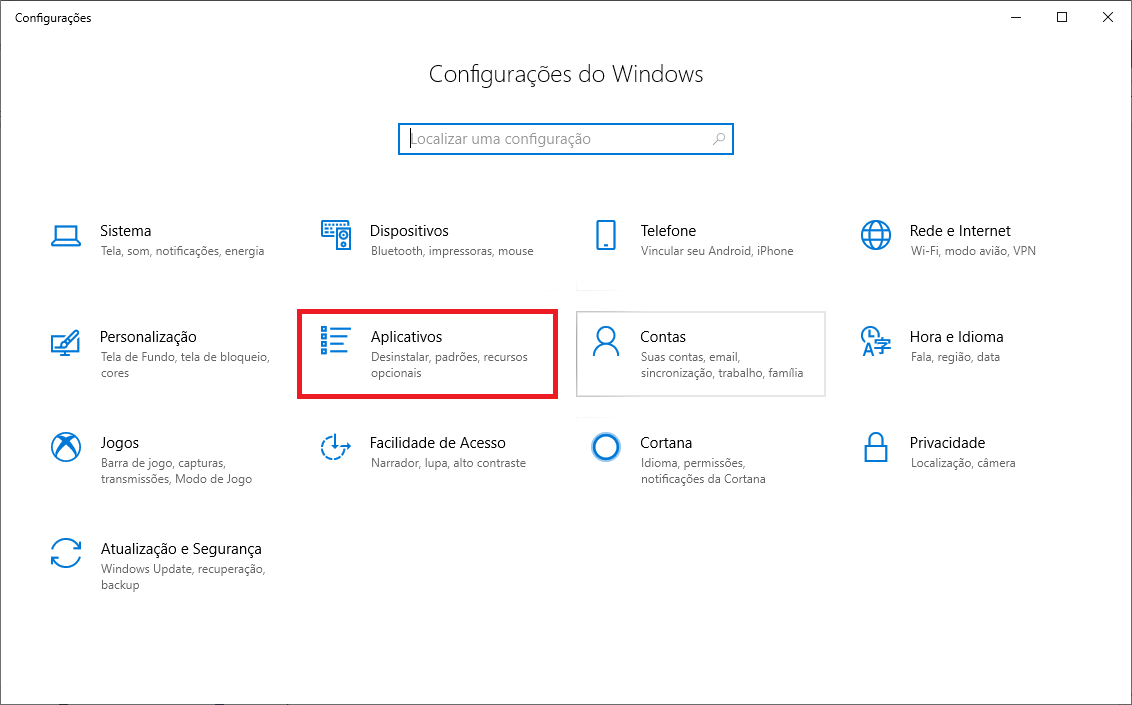Click the Privacidade category title
The image size is (1132, 705).
(947, 443)
